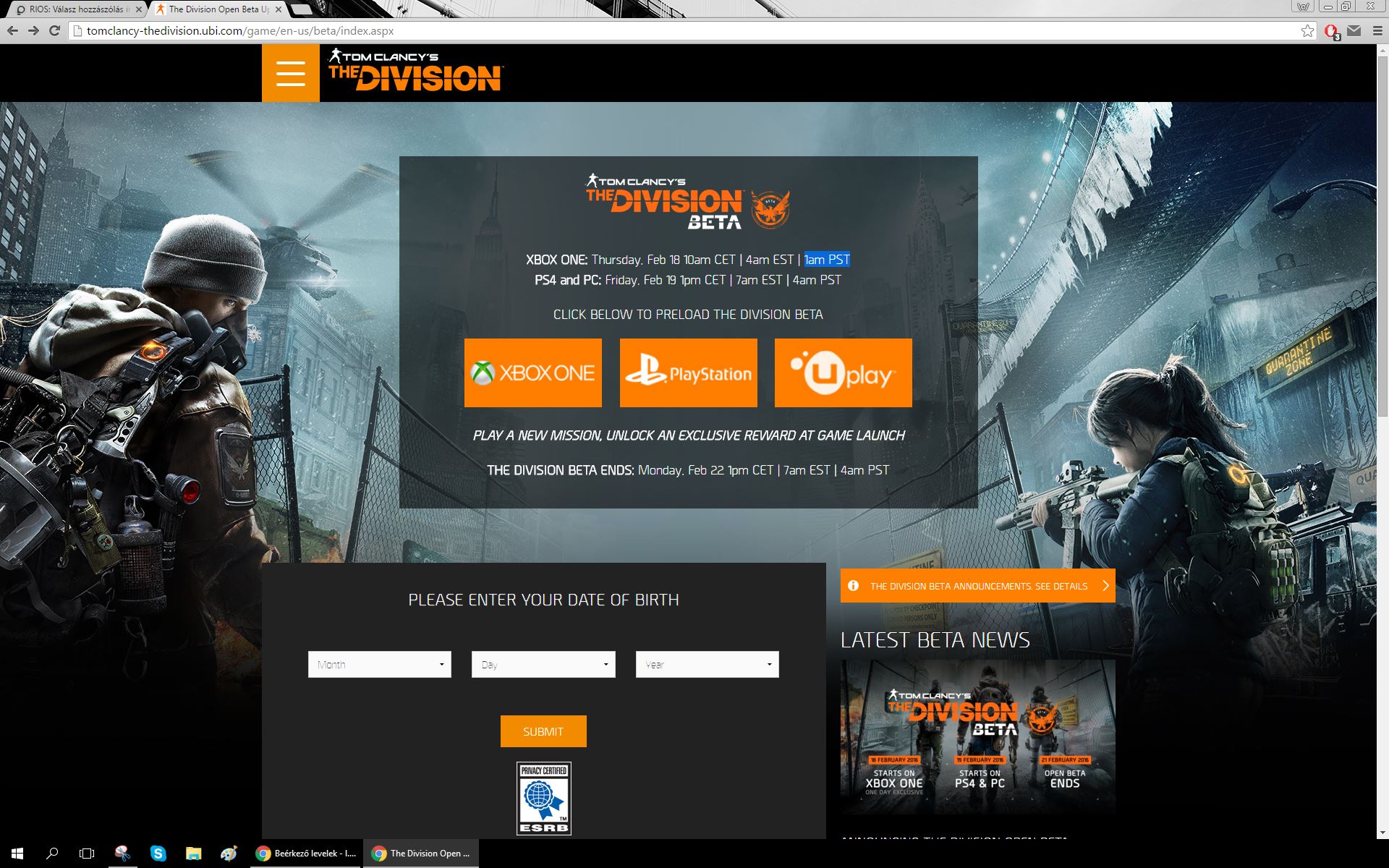Click highlighted "1am PST" text

click(827, 260)
